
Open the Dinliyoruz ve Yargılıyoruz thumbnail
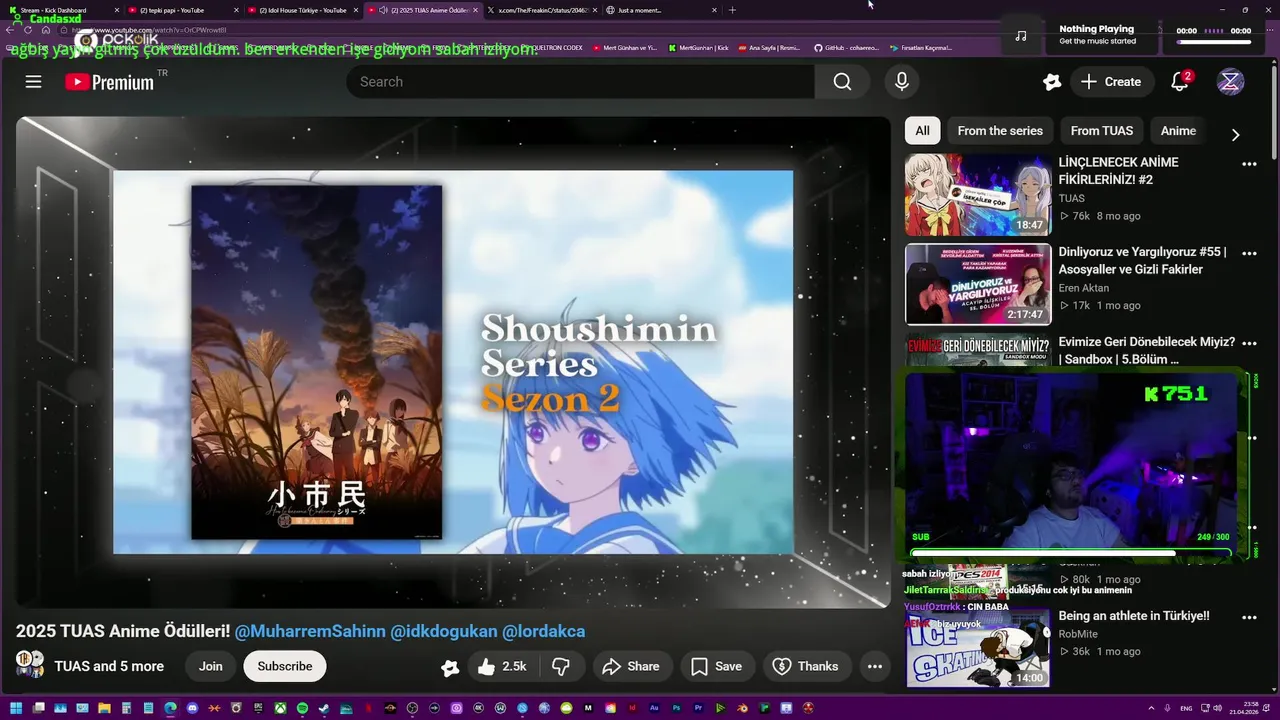click(x=978, y=284)
